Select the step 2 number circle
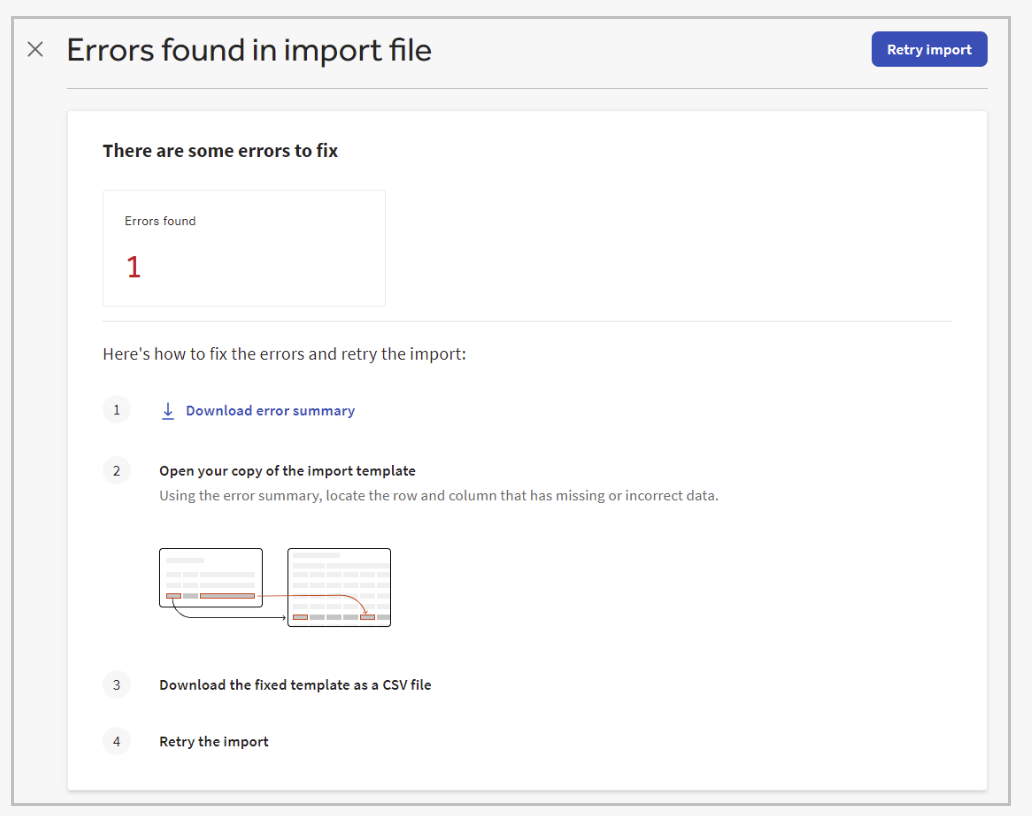 coord(116,471)
